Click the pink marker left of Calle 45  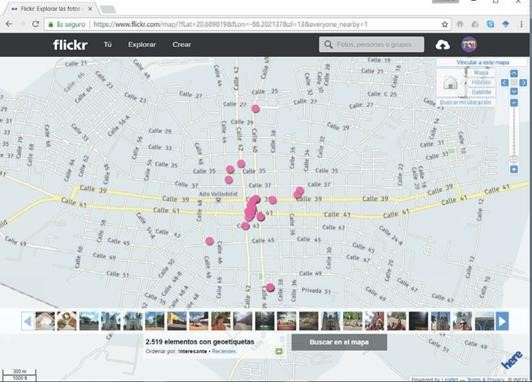pos(210,241)
